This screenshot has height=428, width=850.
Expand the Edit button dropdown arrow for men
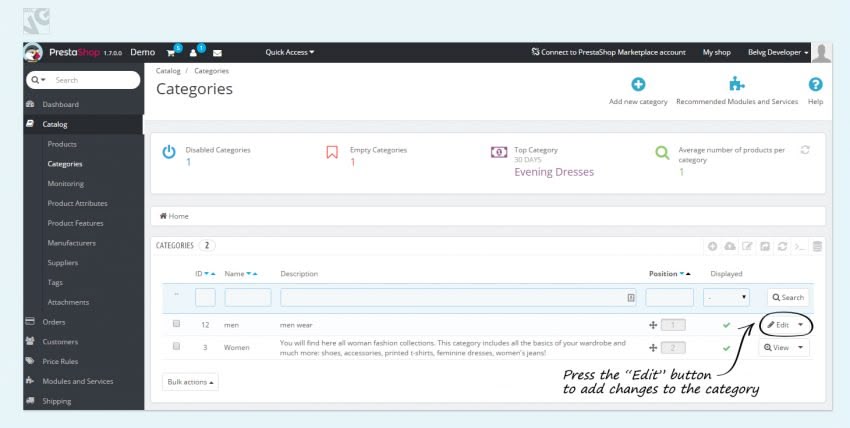(x=801, y=325)
